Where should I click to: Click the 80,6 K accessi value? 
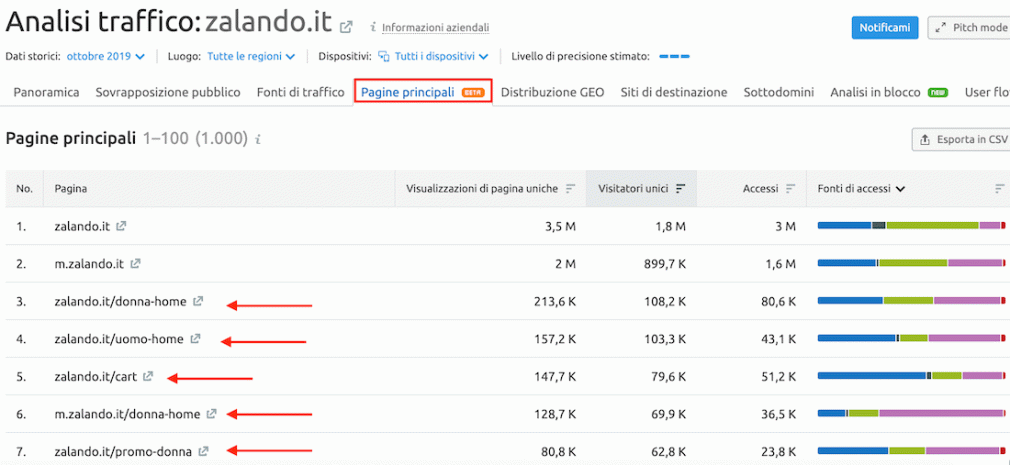click(x=778, y=301)
